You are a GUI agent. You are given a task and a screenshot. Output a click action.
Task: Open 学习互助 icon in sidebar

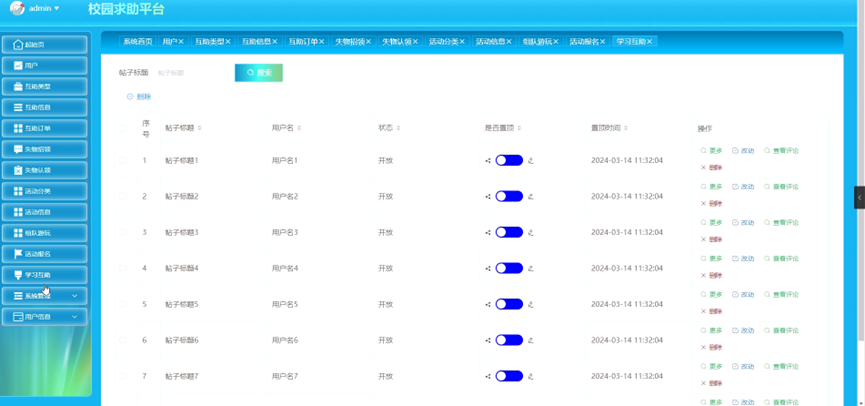click(x=18, y=275)
